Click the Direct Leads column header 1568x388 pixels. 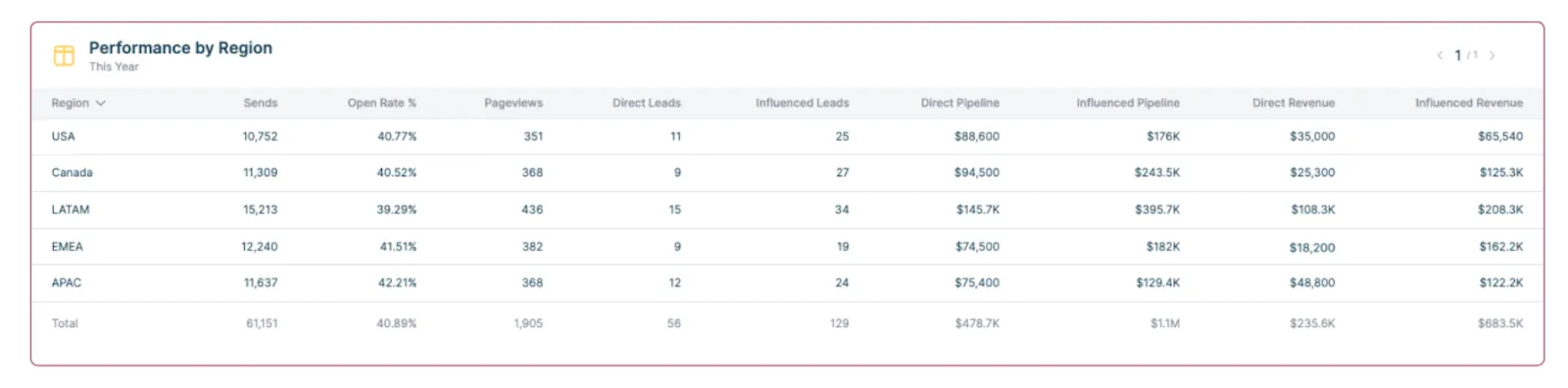pyautogui.click(x=647, y=103)
